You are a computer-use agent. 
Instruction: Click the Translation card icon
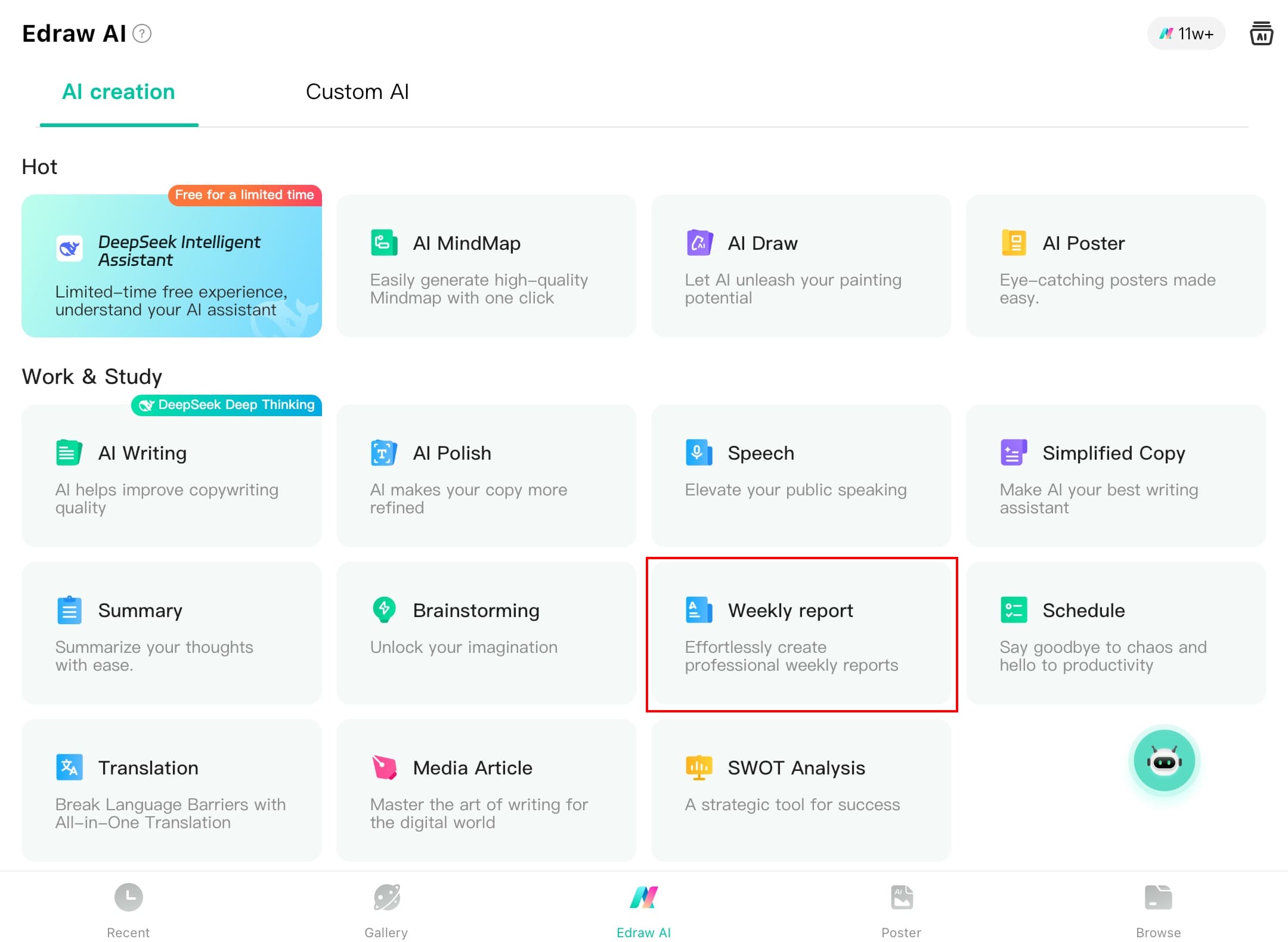(x=69, y=767)
